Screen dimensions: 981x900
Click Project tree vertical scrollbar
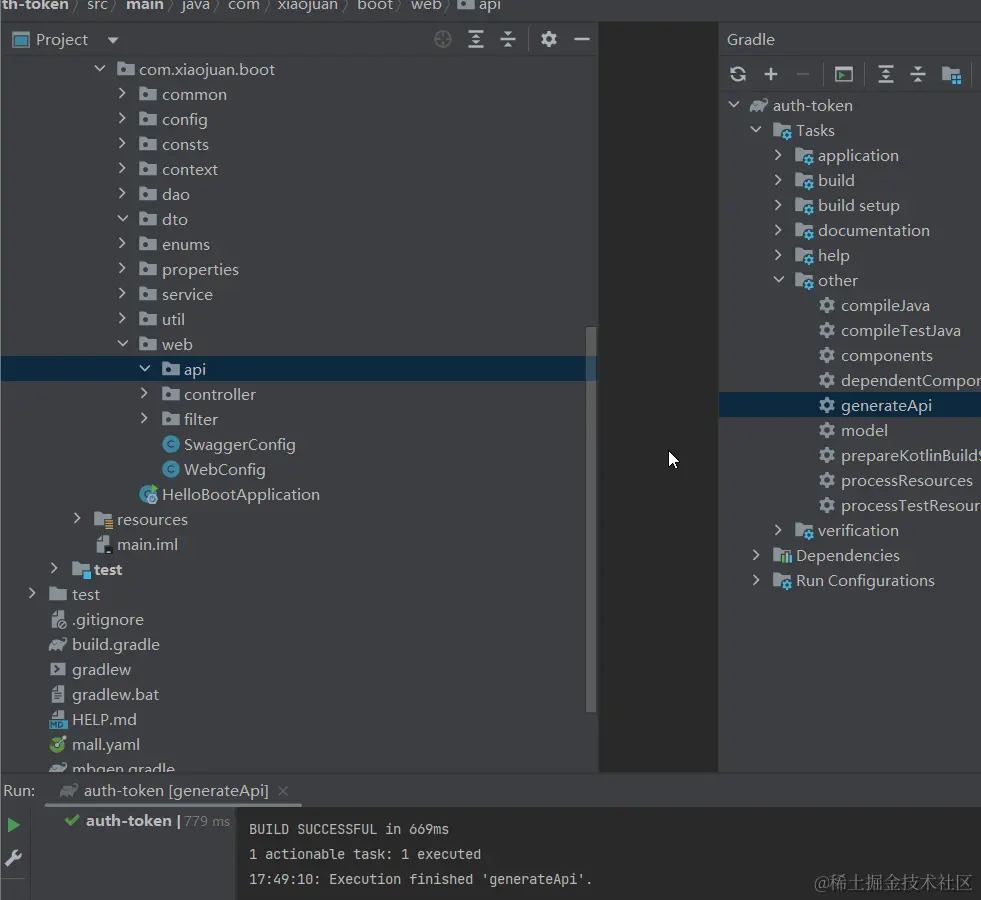[x=591, y=519]
